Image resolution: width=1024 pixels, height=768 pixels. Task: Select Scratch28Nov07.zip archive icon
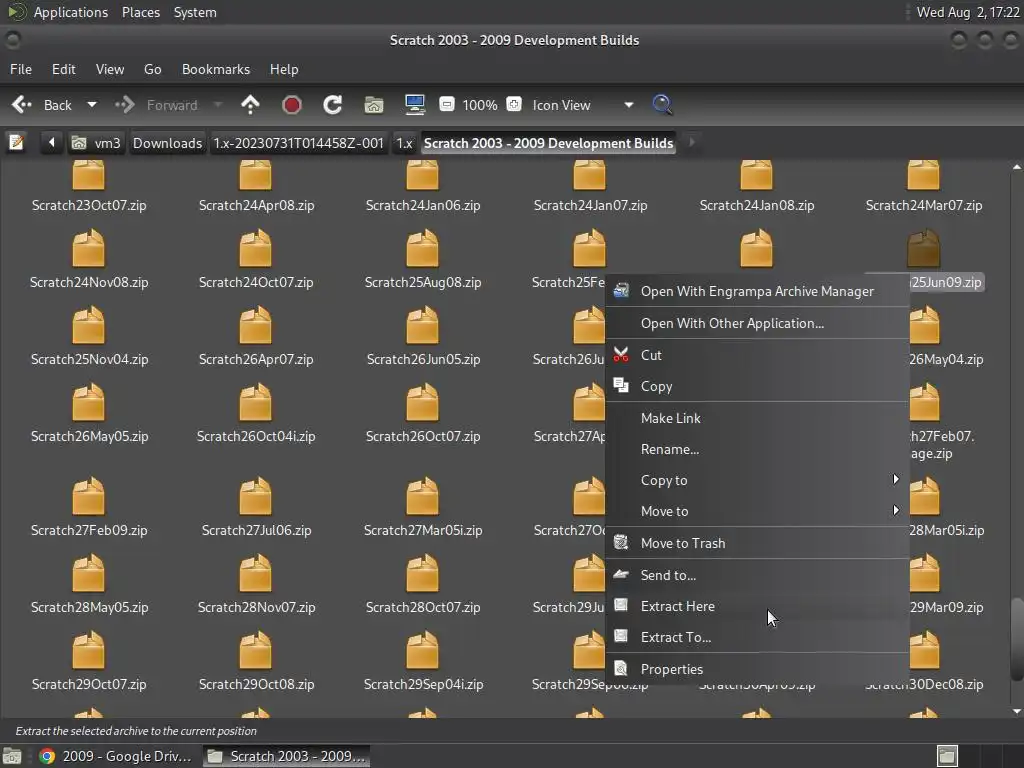255,573
